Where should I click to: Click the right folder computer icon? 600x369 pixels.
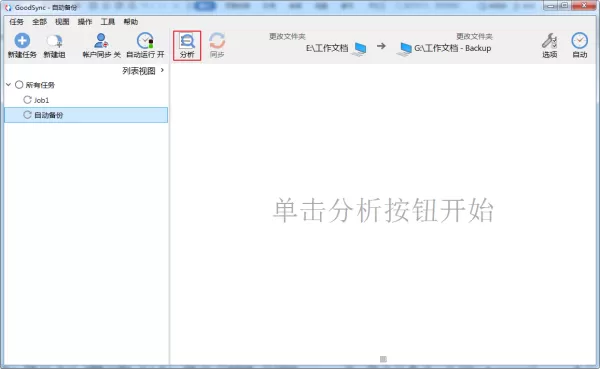tap(404, 49)
